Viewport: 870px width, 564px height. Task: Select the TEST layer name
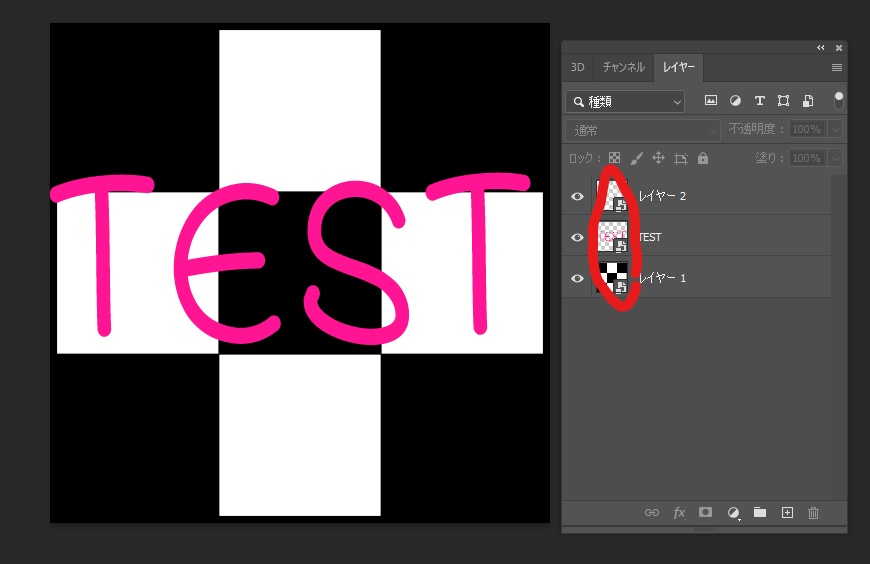[x=650, y=237]
